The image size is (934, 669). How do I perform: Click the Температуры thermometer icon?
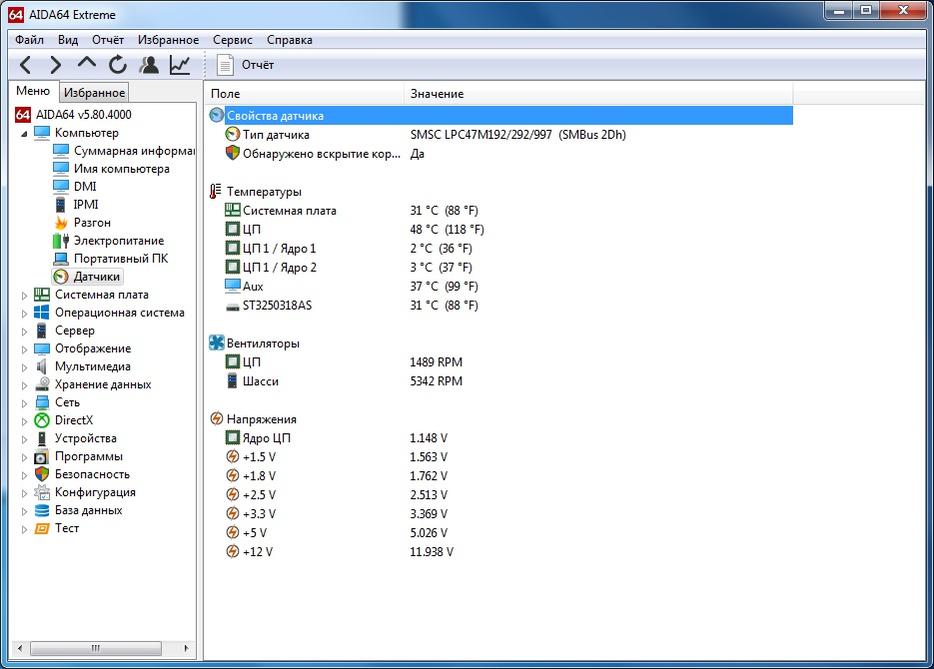click(216, 191)
